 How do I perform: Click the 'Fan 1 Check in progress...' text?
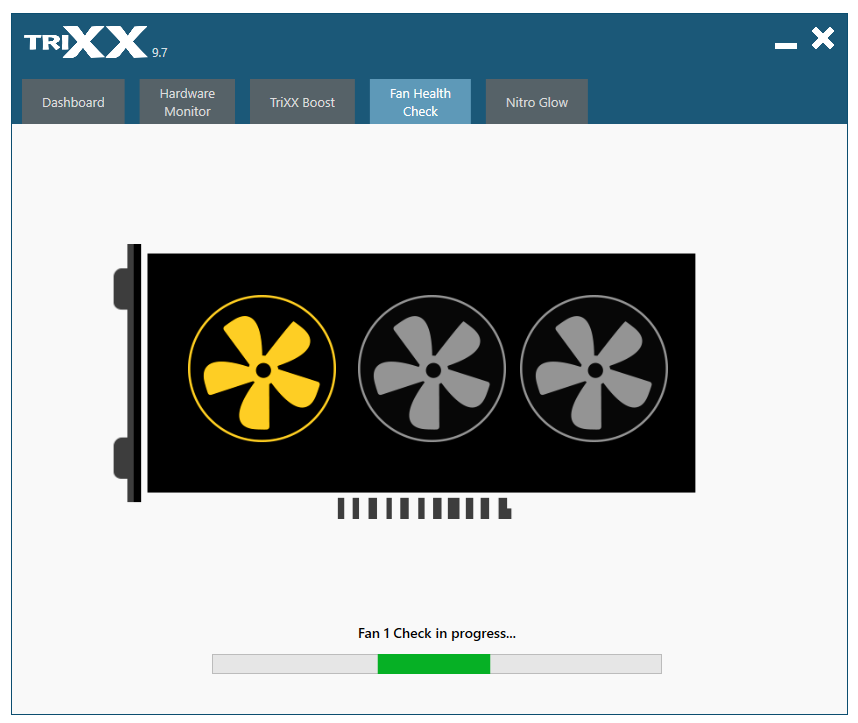point(437,633)
